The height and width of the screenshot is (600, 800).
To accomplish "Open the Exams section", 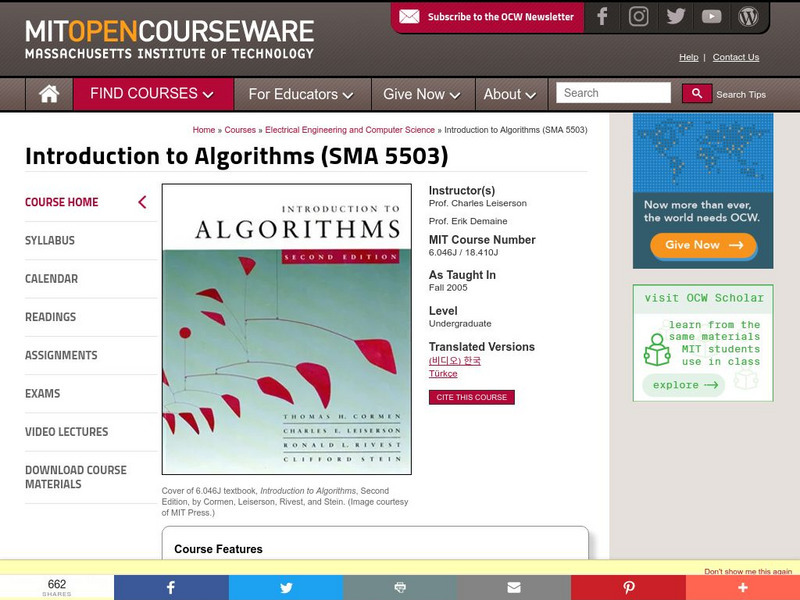I will 42,393.
